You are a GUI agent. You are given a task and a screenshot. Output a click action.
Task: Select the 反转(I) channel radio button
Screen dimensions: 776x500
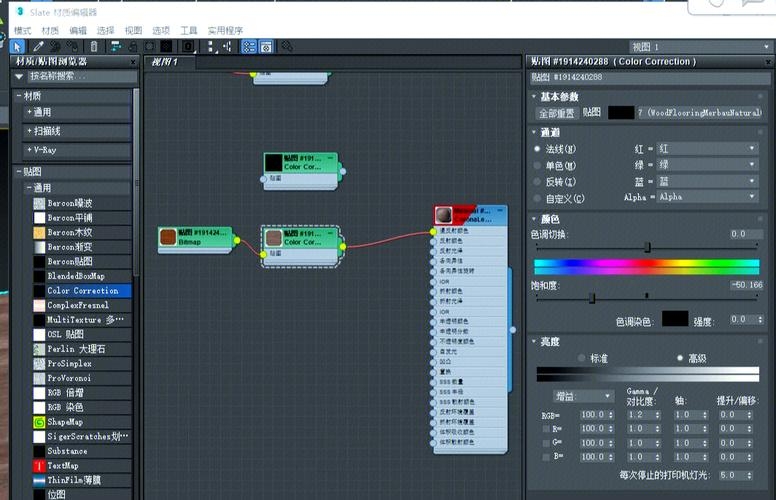(x=537, y=182)
